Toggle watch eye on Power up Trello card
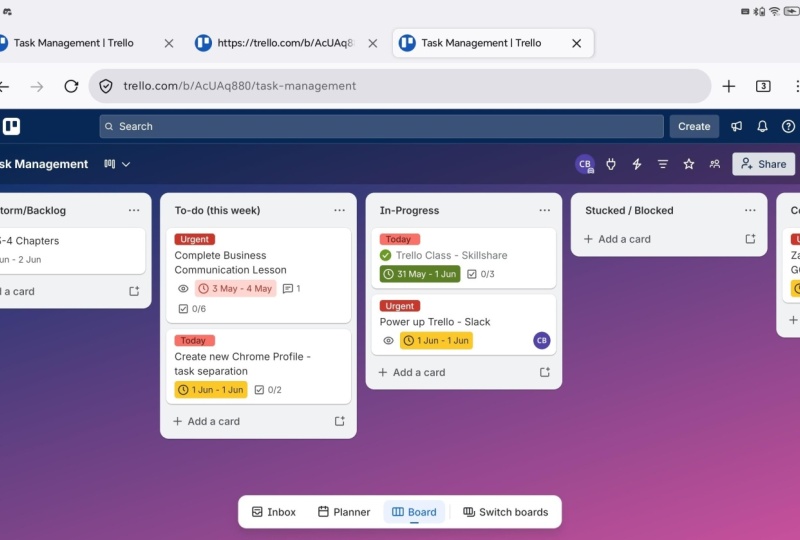This screenshot has height=540, width=800. click(388, 340)
